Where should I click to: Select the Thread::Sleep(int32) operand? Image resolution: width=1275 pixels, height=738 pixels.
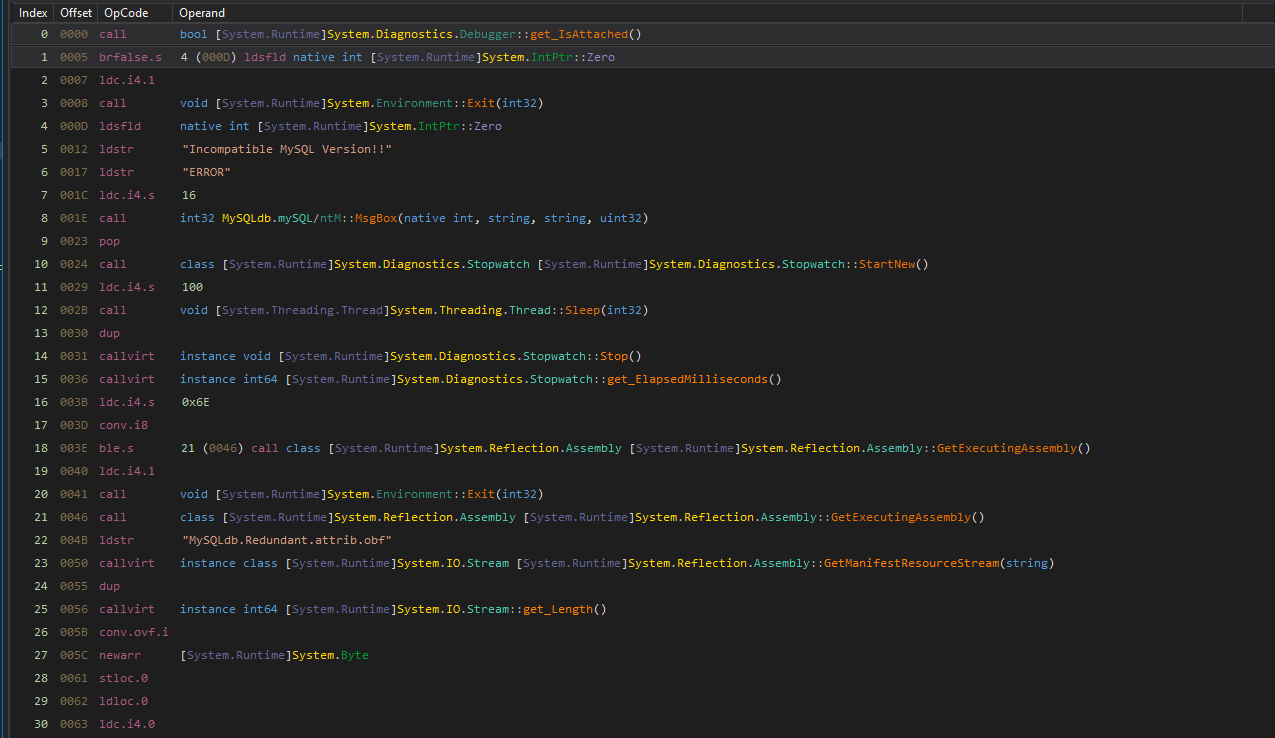(414, 310)
